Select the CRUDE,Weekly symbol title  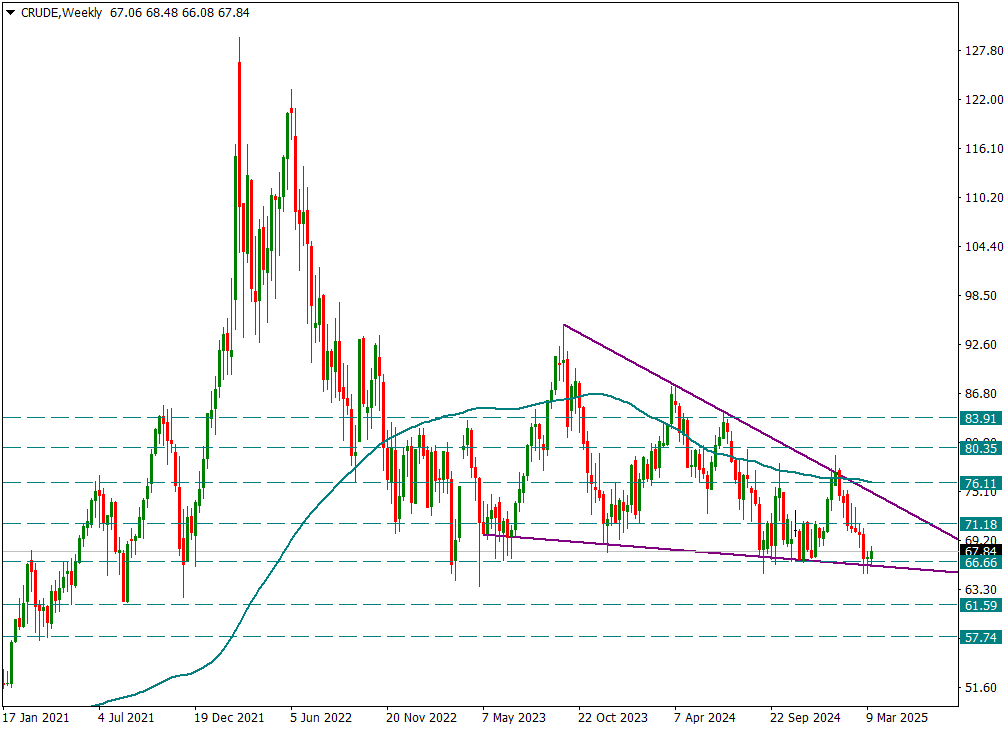61,12
